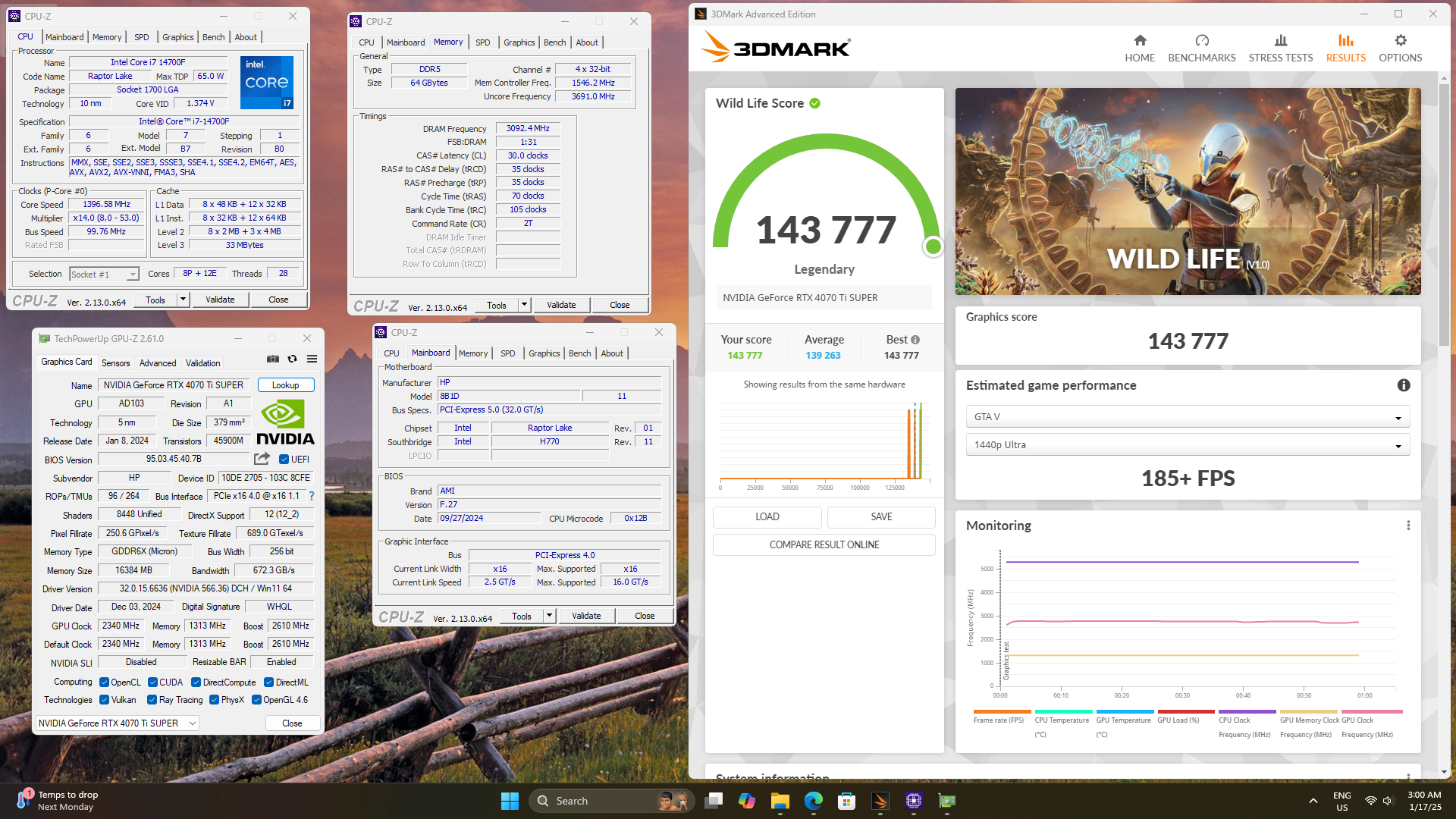The image size is (1456, 819).
Task: Click COMPARE RESULT ONLINE button
Action: 824,544
